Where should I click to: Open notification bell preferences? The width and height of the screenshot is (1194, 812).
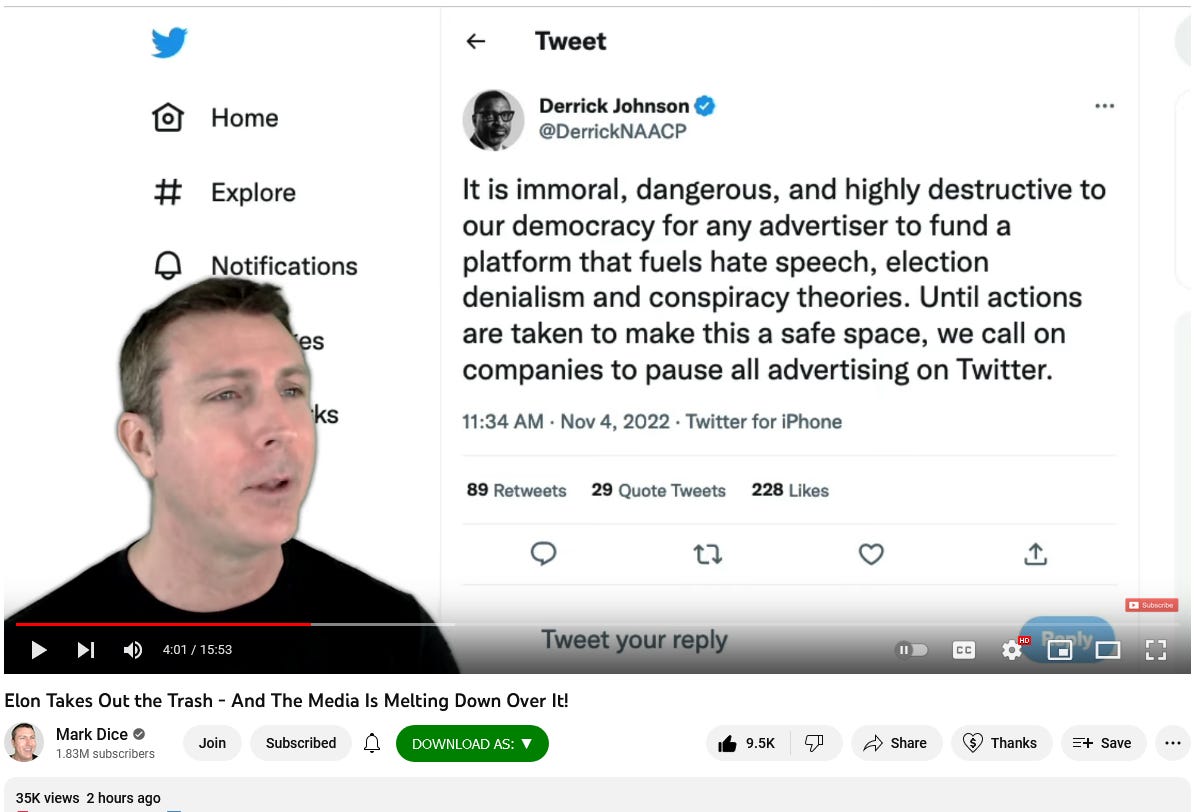tap(372, 743)
